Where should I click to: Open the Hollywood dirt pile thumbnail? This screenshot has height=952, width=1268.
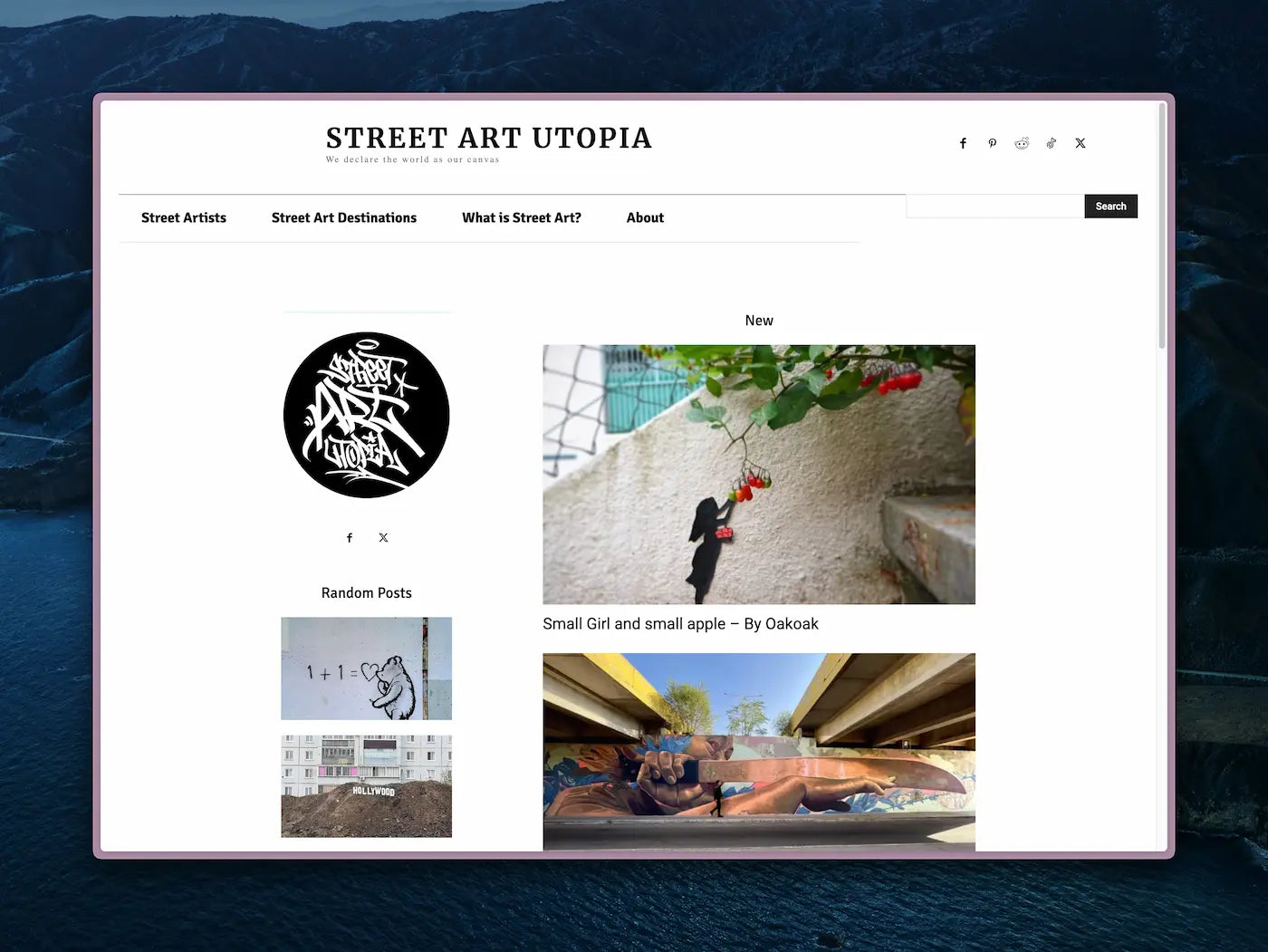[x=367, y=786]
